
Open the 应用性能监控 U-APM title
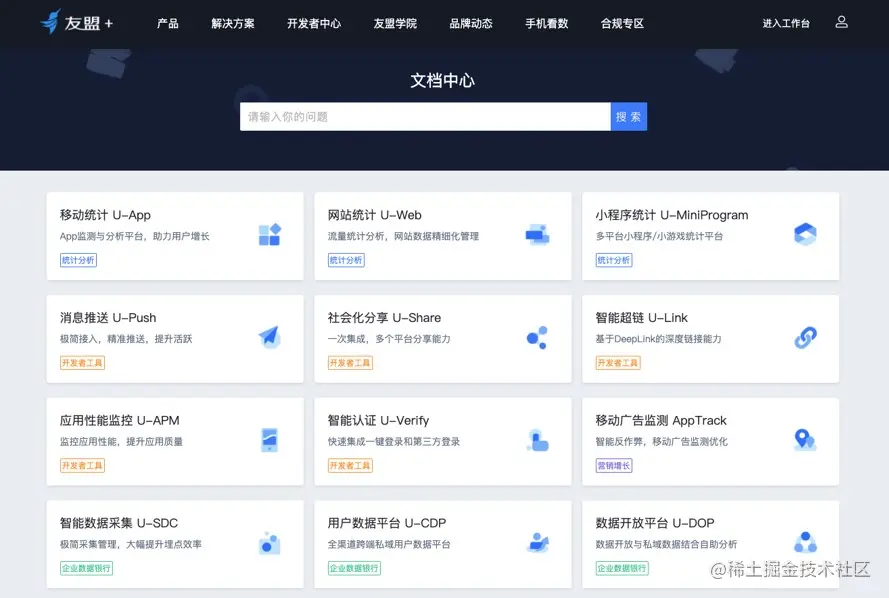(x=120, y=420)
